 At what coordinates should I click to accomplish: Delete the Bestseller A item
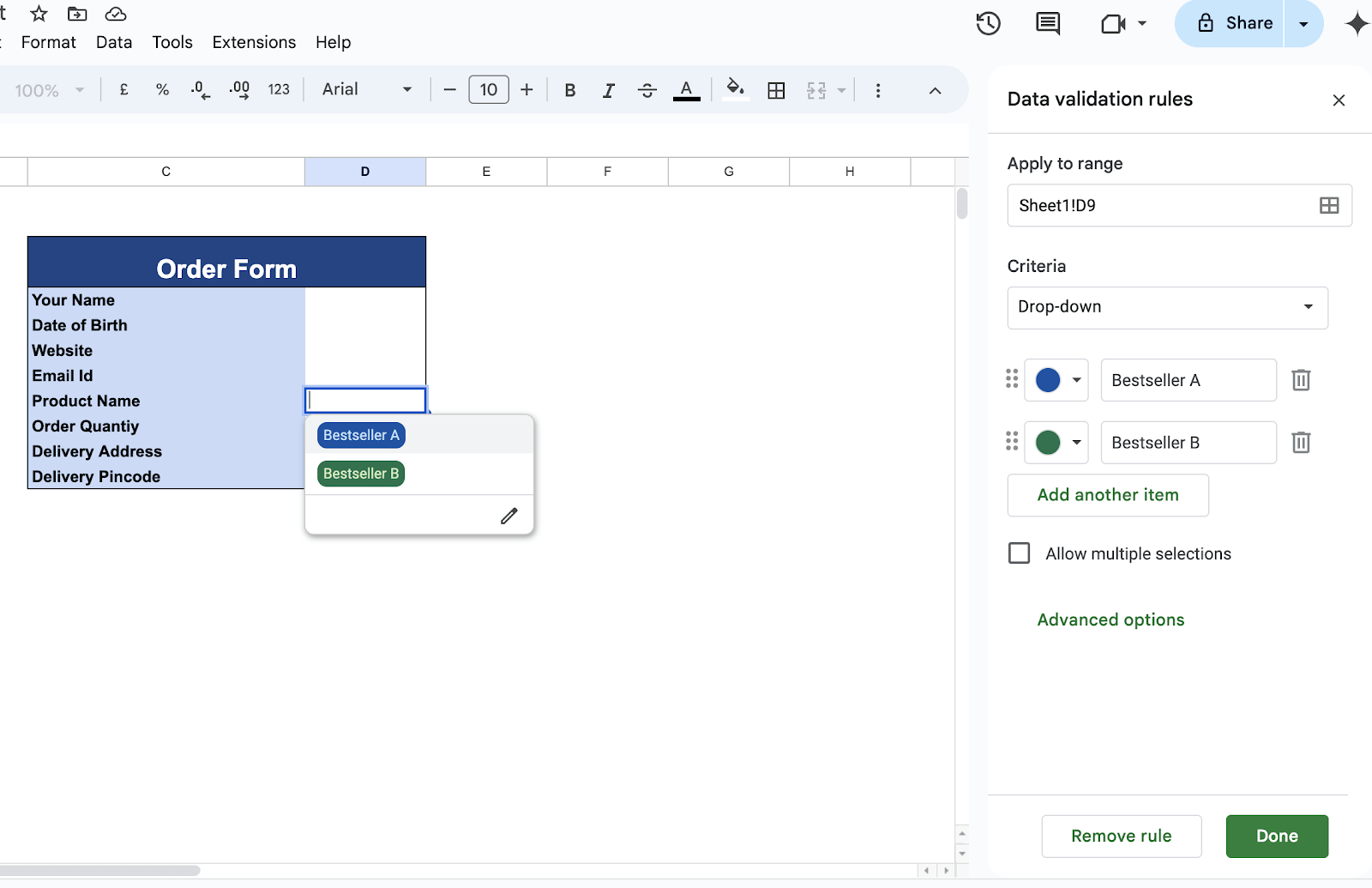coord(1301,380)
